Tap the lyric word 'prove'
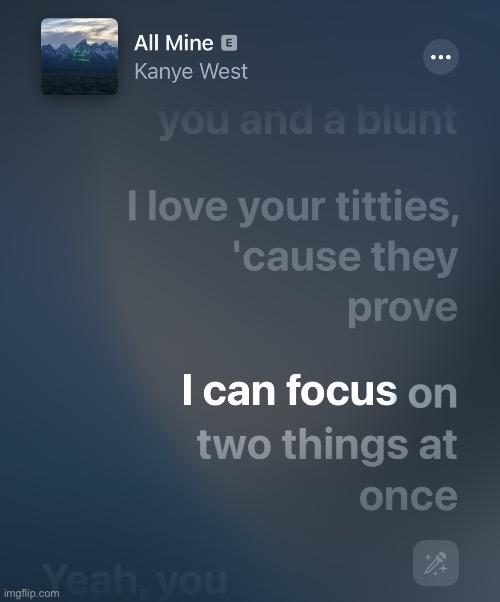The width and height of the screenshot is (500, 602). click(403, 309)
